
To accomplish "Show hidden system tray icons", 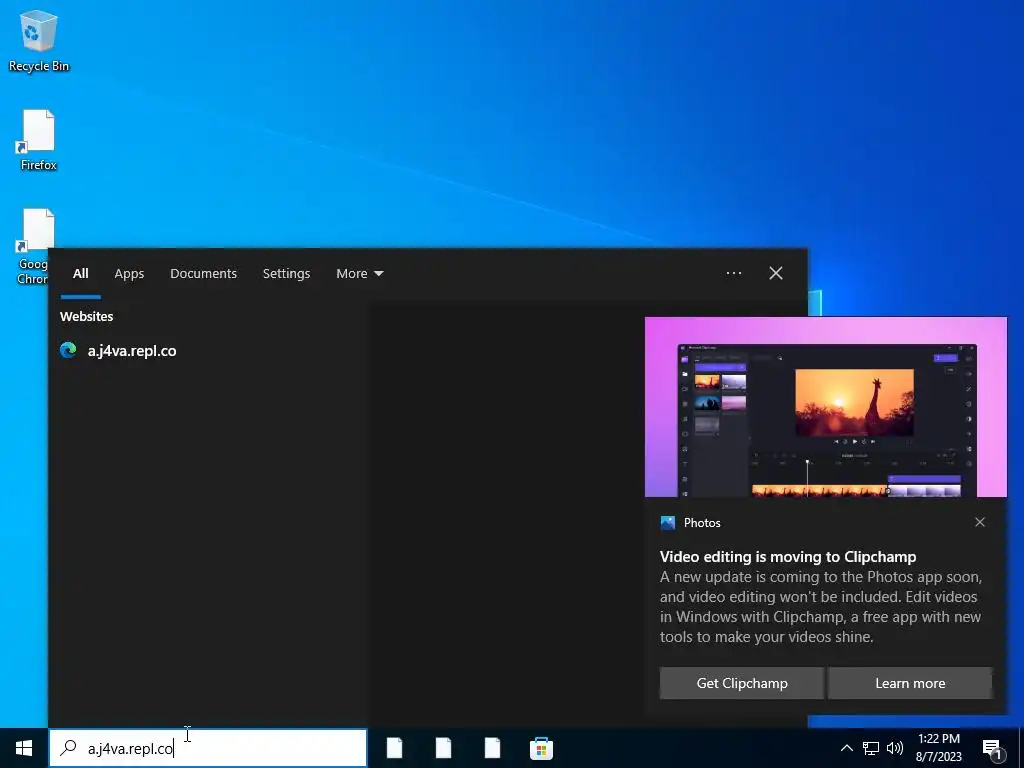I will pos(846,748).
